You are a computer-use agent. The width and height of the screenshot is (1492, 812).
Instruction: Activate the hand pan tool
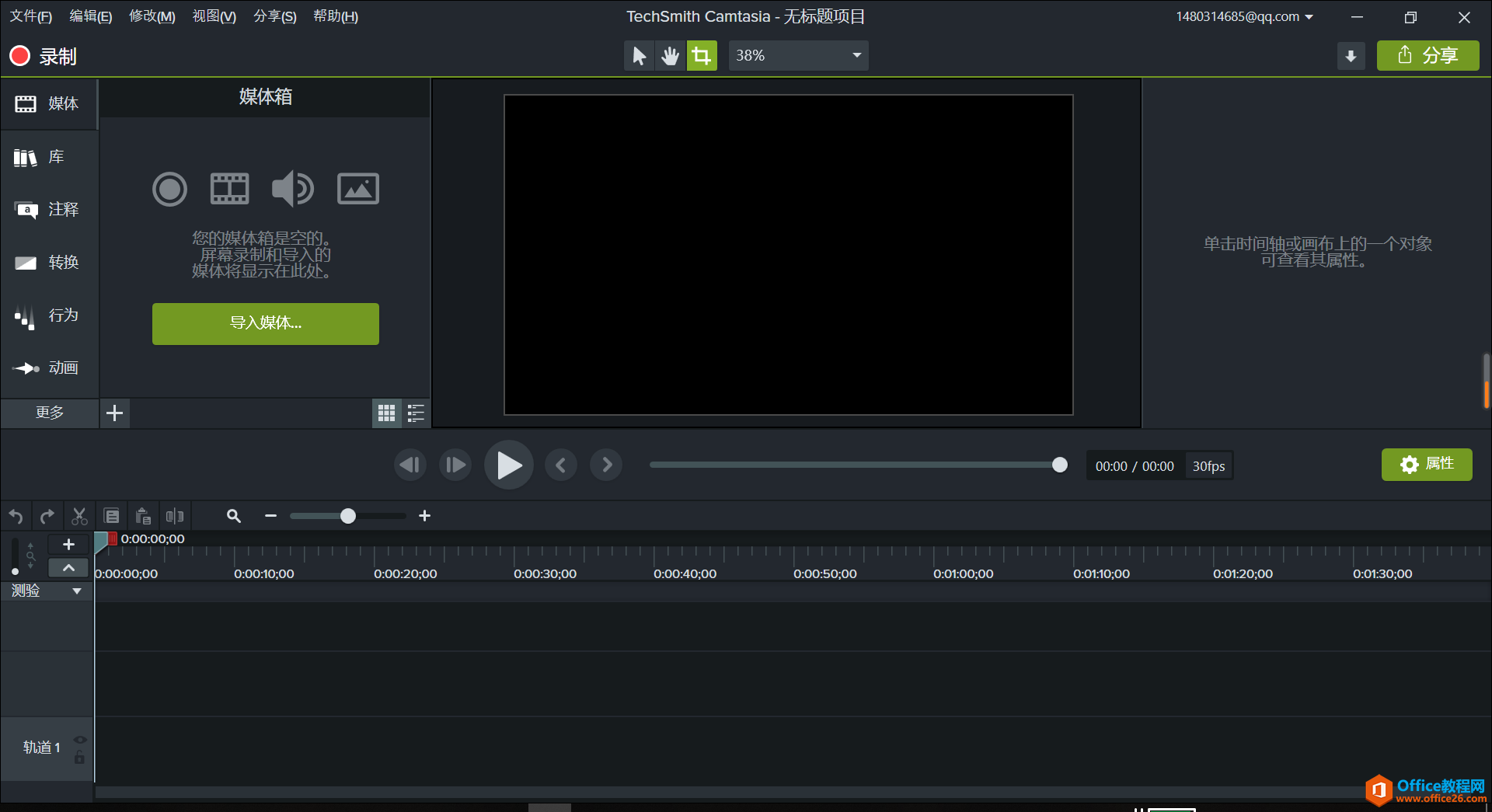coord(670,56)
